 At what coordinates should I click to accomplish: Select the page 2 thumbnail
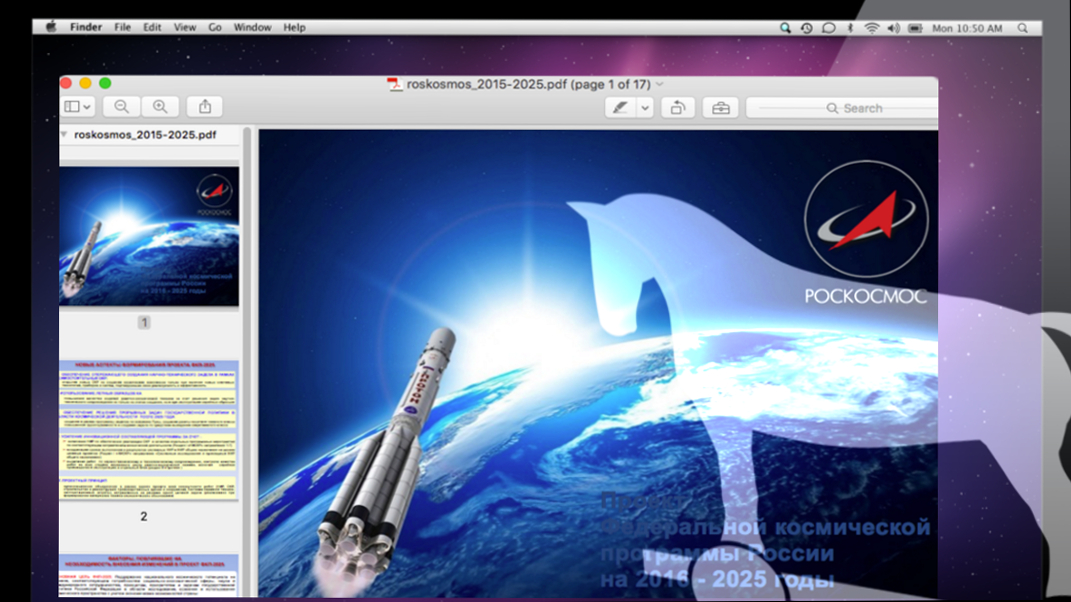coord(149,430)
